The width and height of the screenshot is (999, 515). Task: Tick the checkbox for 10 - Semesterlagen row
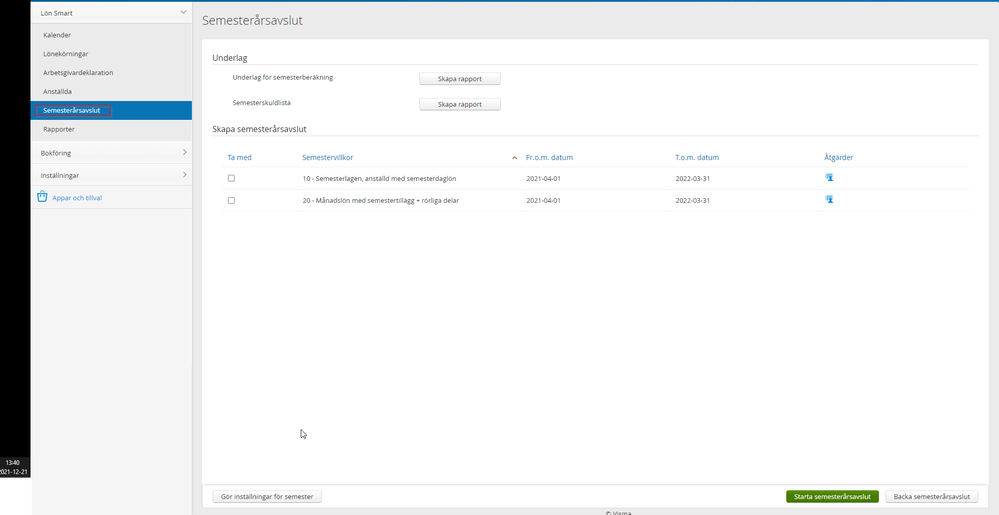(x=232, y=178)
